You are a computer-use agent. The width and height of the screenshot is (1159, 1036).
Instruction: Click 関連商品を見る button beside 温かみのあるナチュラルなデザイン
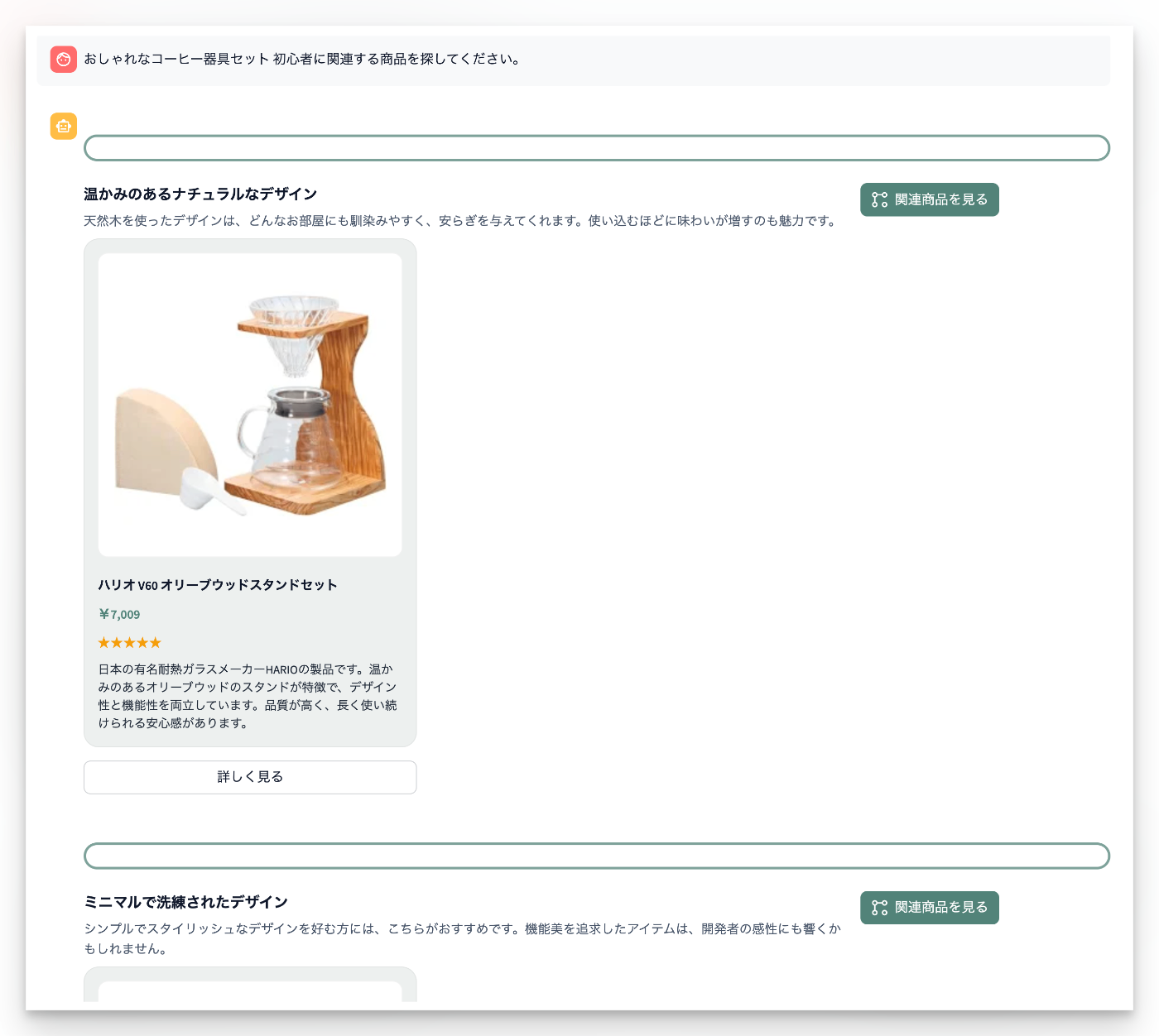[x=930, y=199]
